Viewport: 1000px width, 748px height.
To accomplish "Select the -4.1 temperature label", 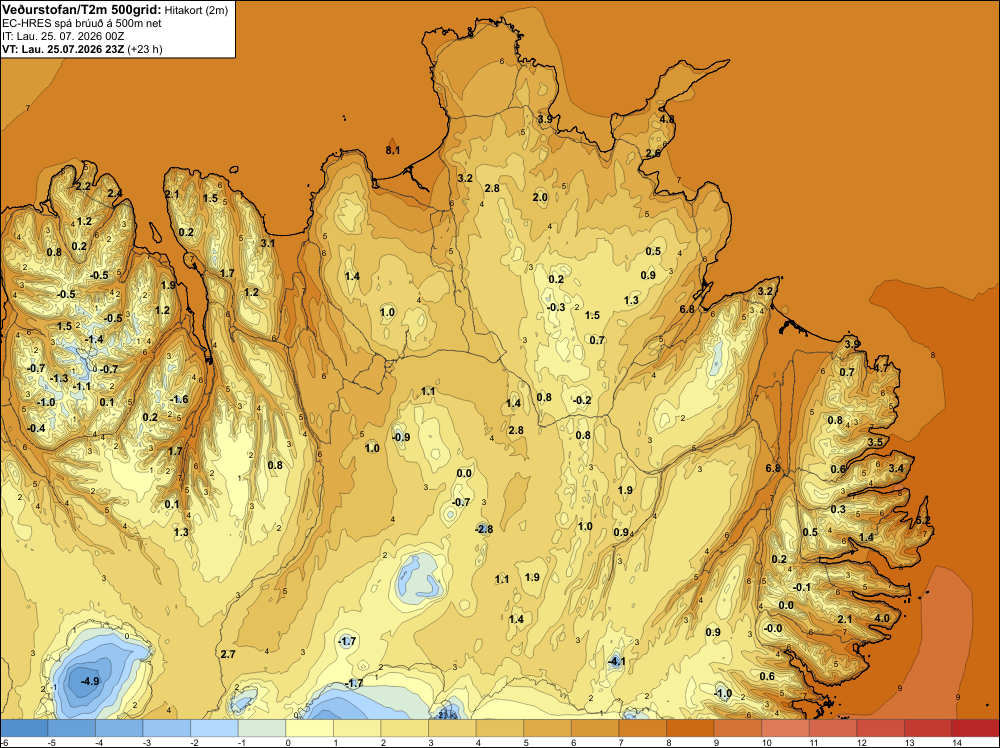I will pyautogui.click(x=616, y=662).
